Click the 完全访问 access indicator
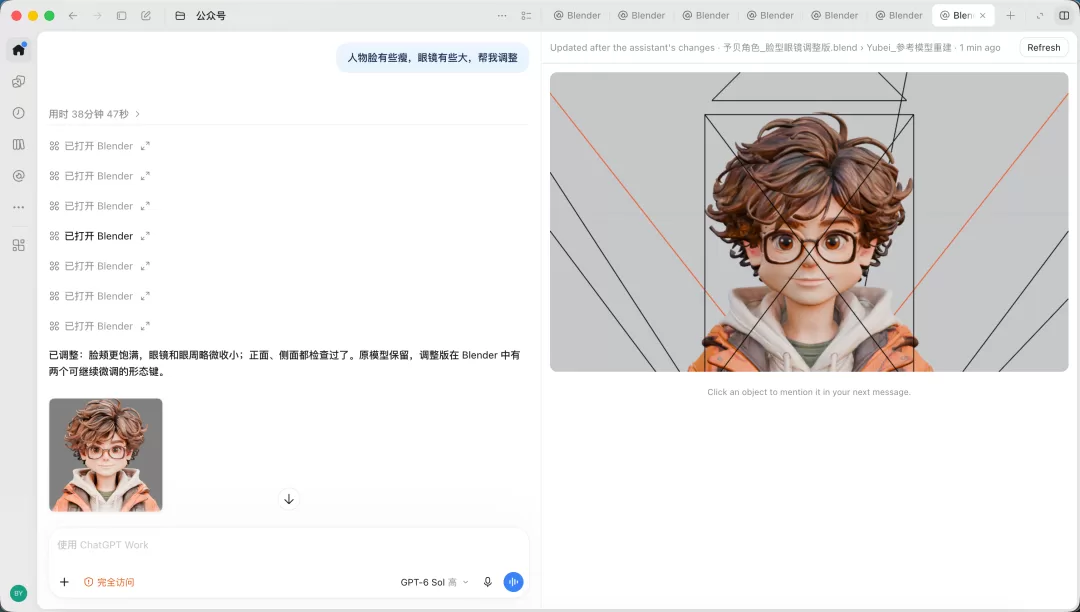The height and width of the screenshot is (612, 1080). click(109, 582)
